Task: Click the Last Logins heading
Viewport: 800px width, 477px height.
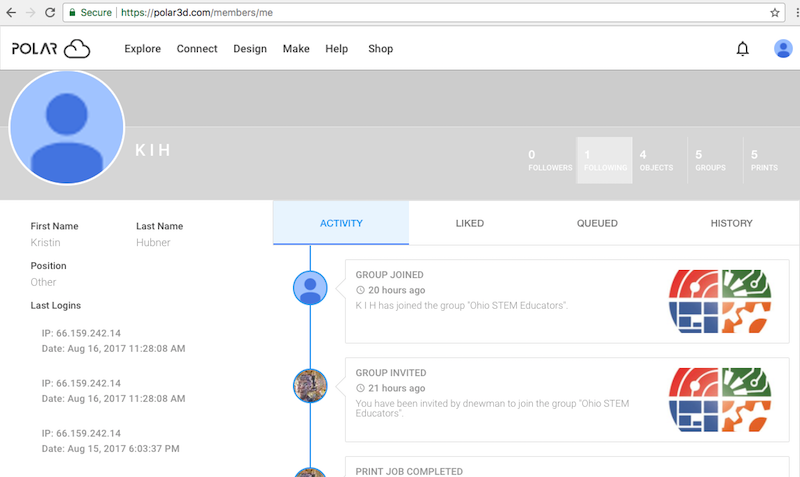Action: click(56, 305)
